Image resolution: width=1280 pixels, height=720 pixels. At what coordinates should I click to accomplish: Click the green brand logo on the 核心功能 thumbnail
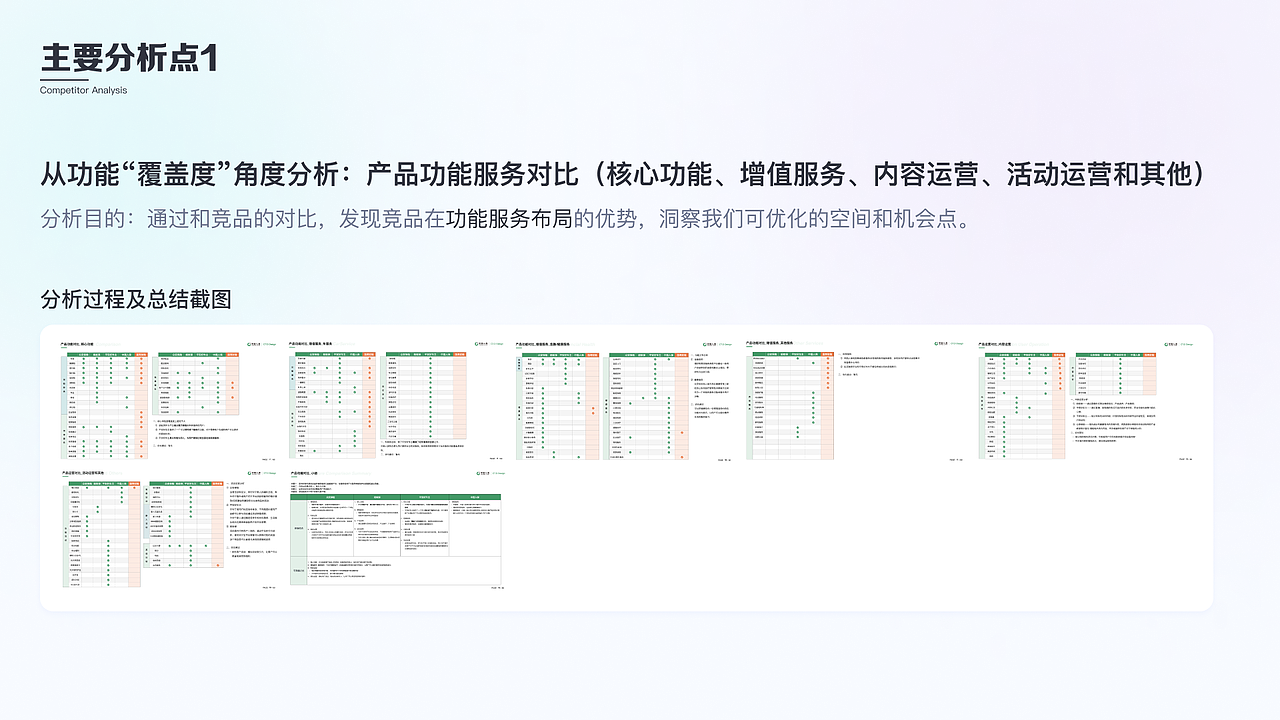pyautogui.click(x=249, y=344)
